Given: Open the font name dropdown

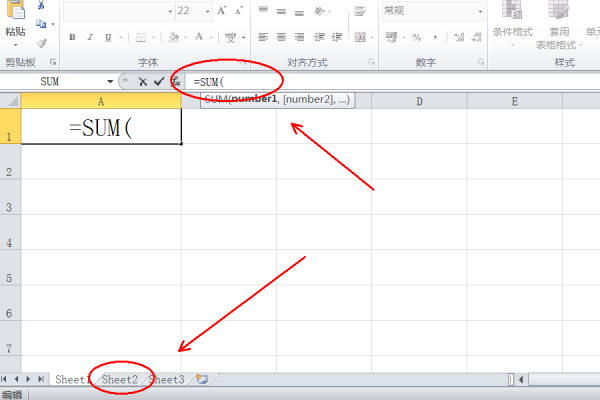Looking at the screenshot, I should tap(170, 11).
